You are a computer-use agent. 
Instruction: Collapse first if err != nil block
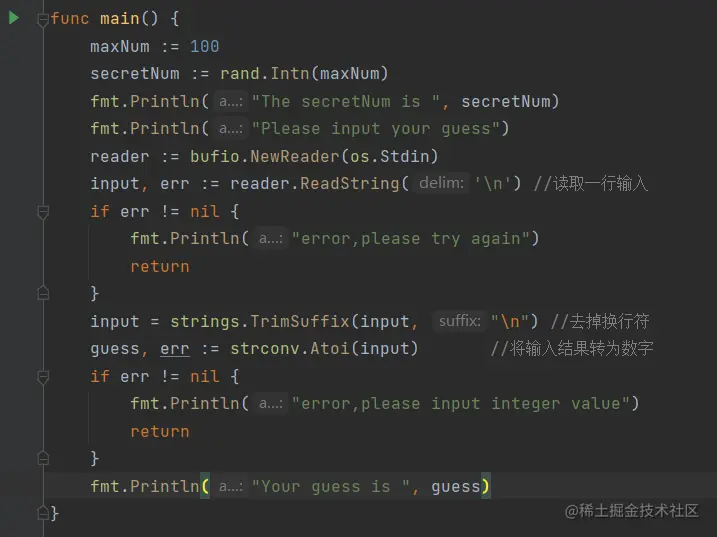tap(43, 212)
